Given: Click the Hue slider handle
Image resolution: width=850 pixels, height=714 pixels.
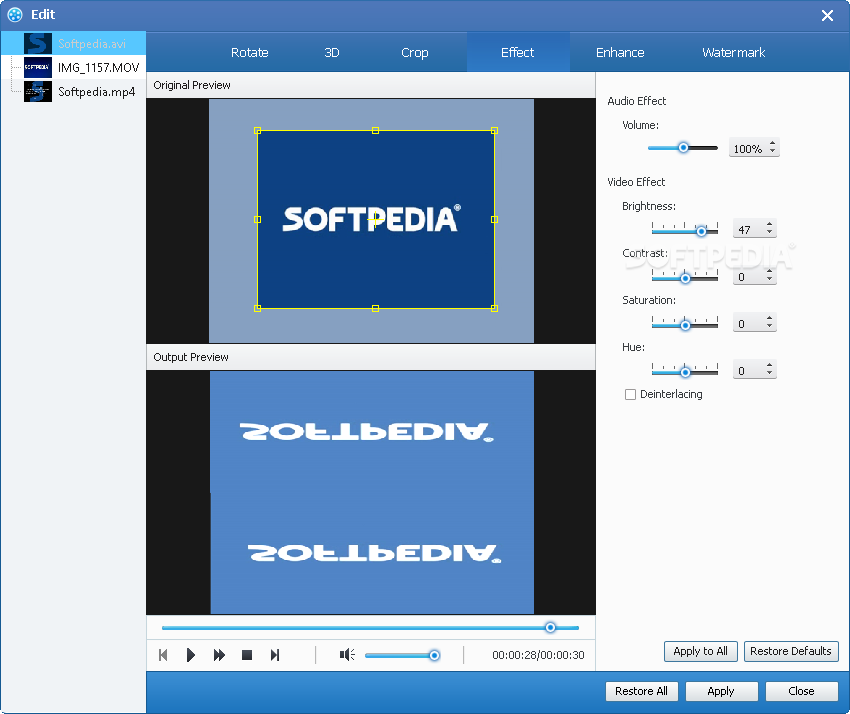Looking at the screenshot, I should click(x=685, y=372).
